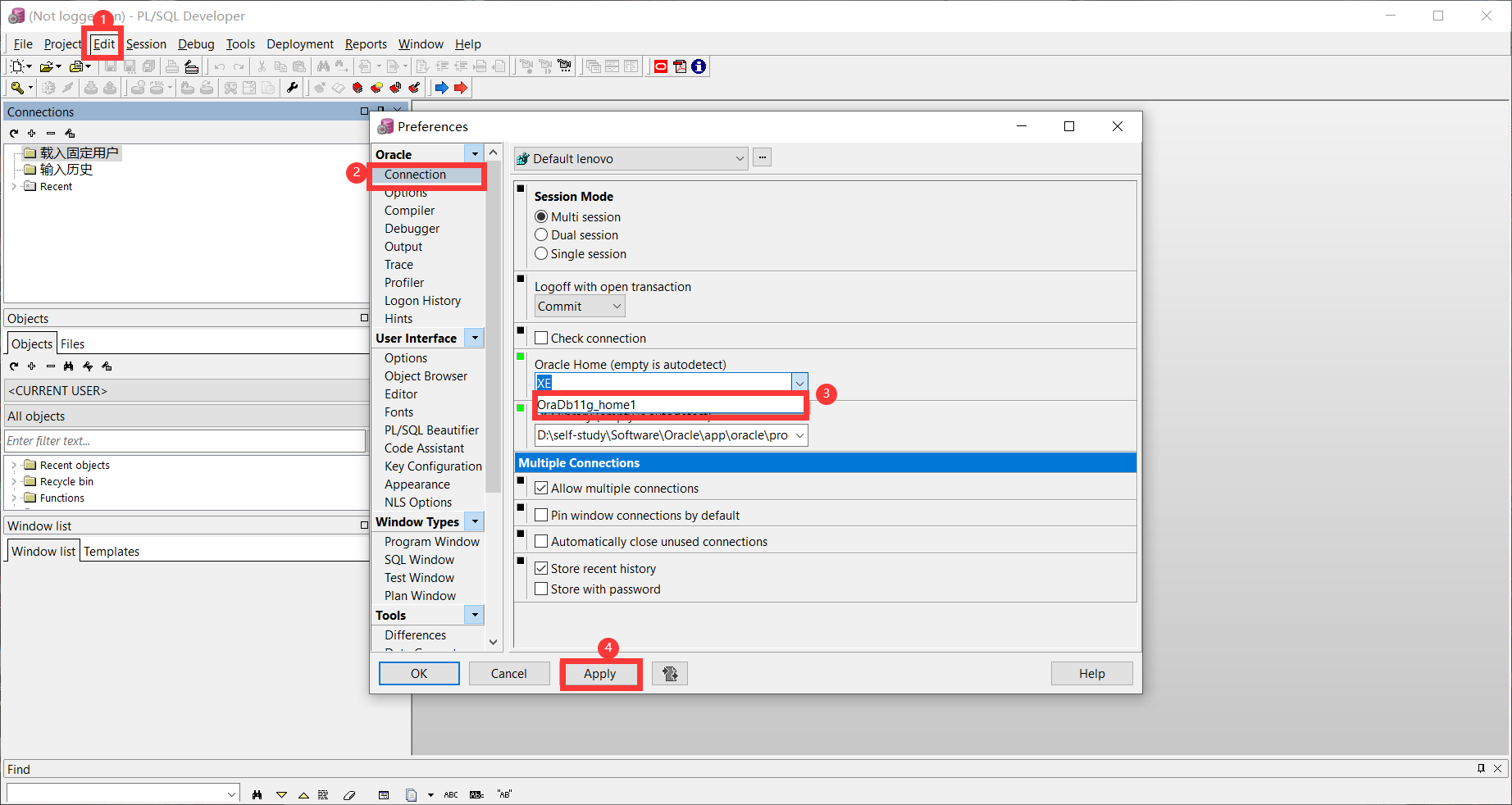
Task: Open the Reports menu
Action: coord(366,44)
